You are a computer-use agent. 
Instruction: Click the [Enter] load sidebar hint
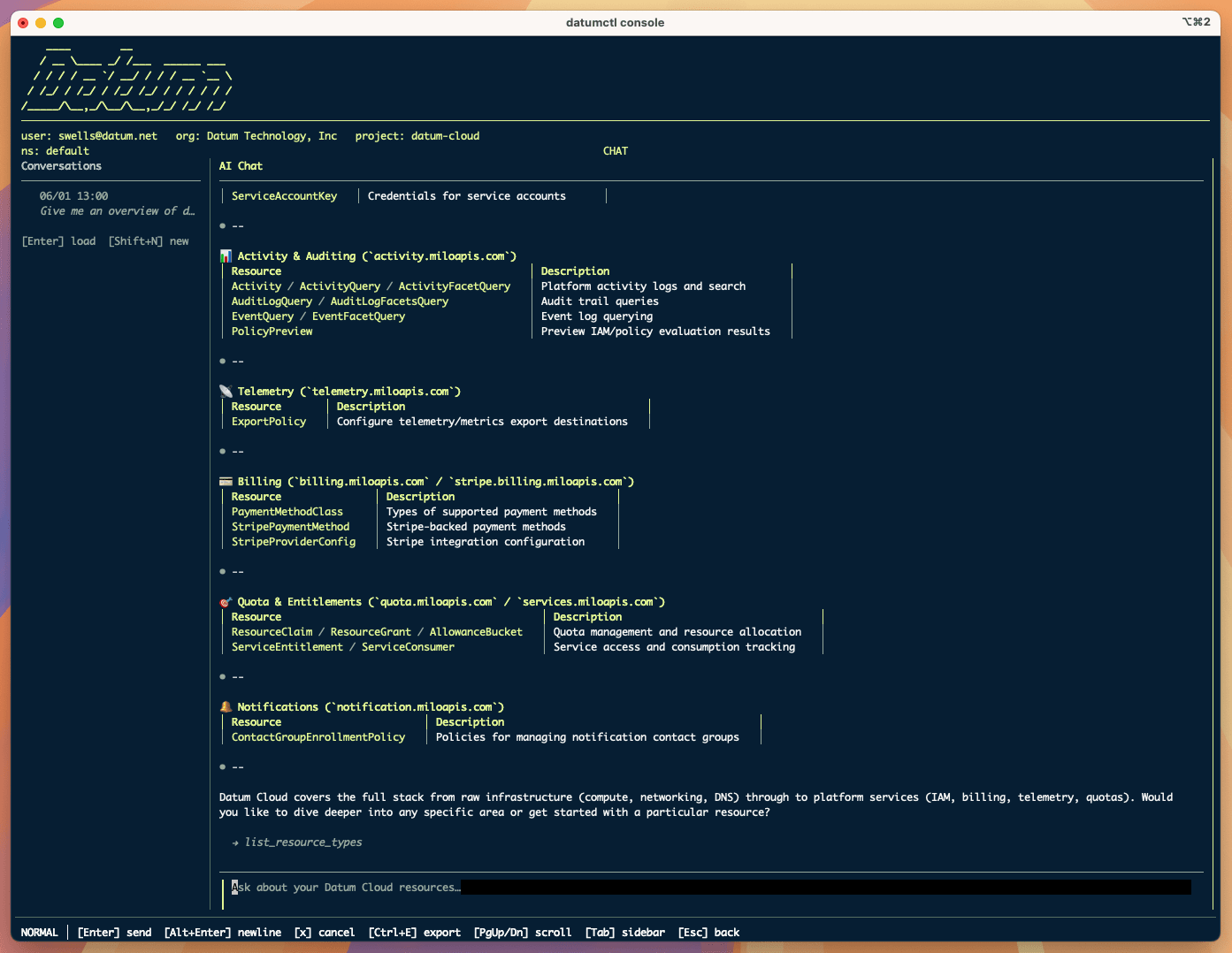pyautogui.click(x=58, y=241)
